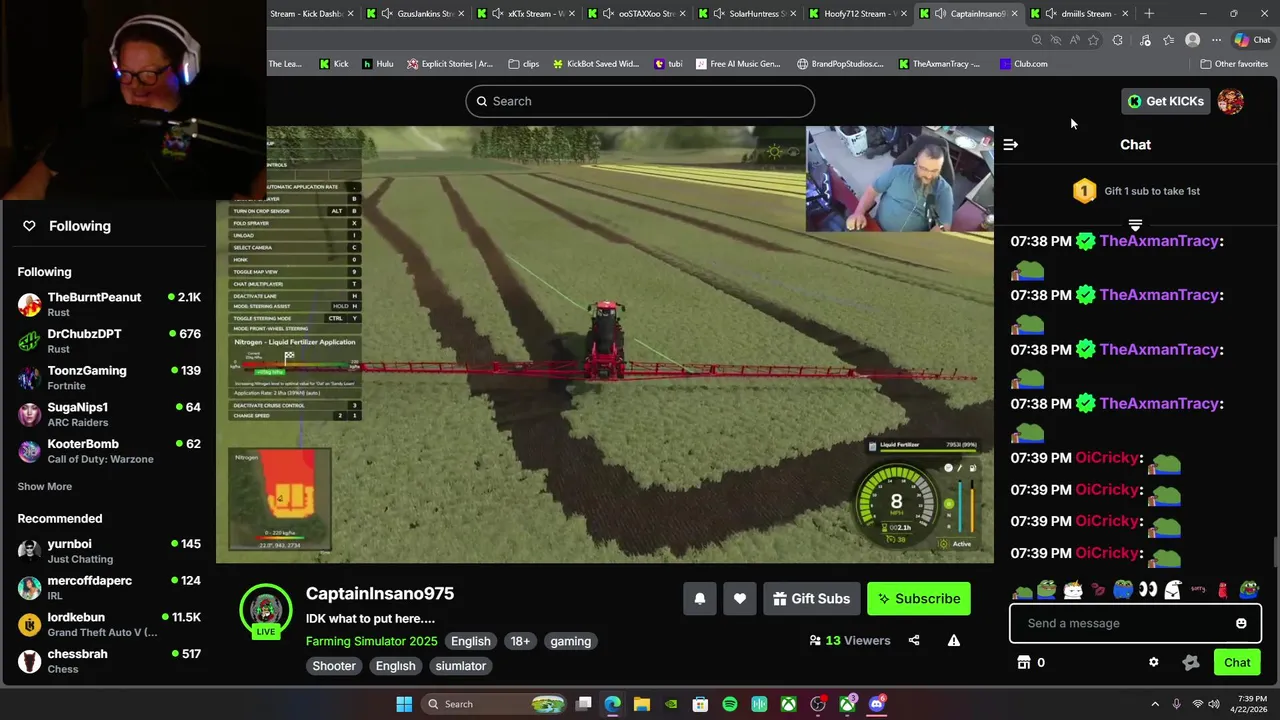Viewport: 1280px width, 720px height.
Task: Open the Hulu bookmark
Action: (x=378, y=64)
